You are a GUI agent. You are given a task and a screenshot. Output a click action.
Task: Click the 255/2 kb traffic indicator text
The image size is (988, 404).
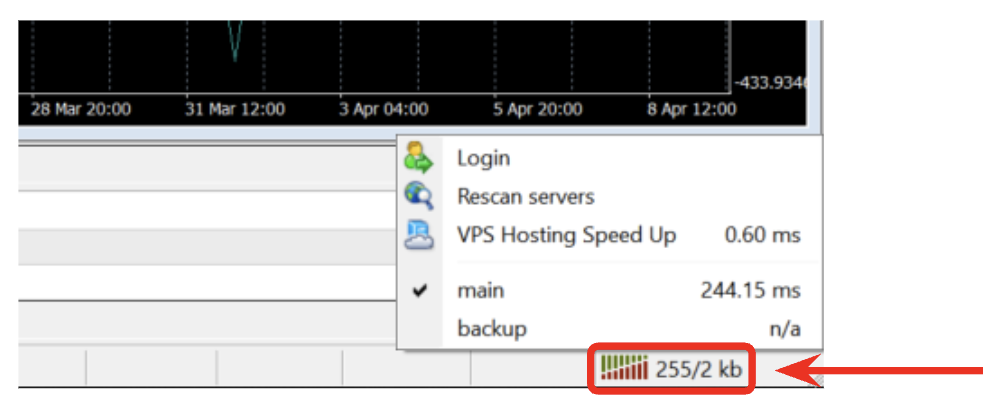(699, 369)
